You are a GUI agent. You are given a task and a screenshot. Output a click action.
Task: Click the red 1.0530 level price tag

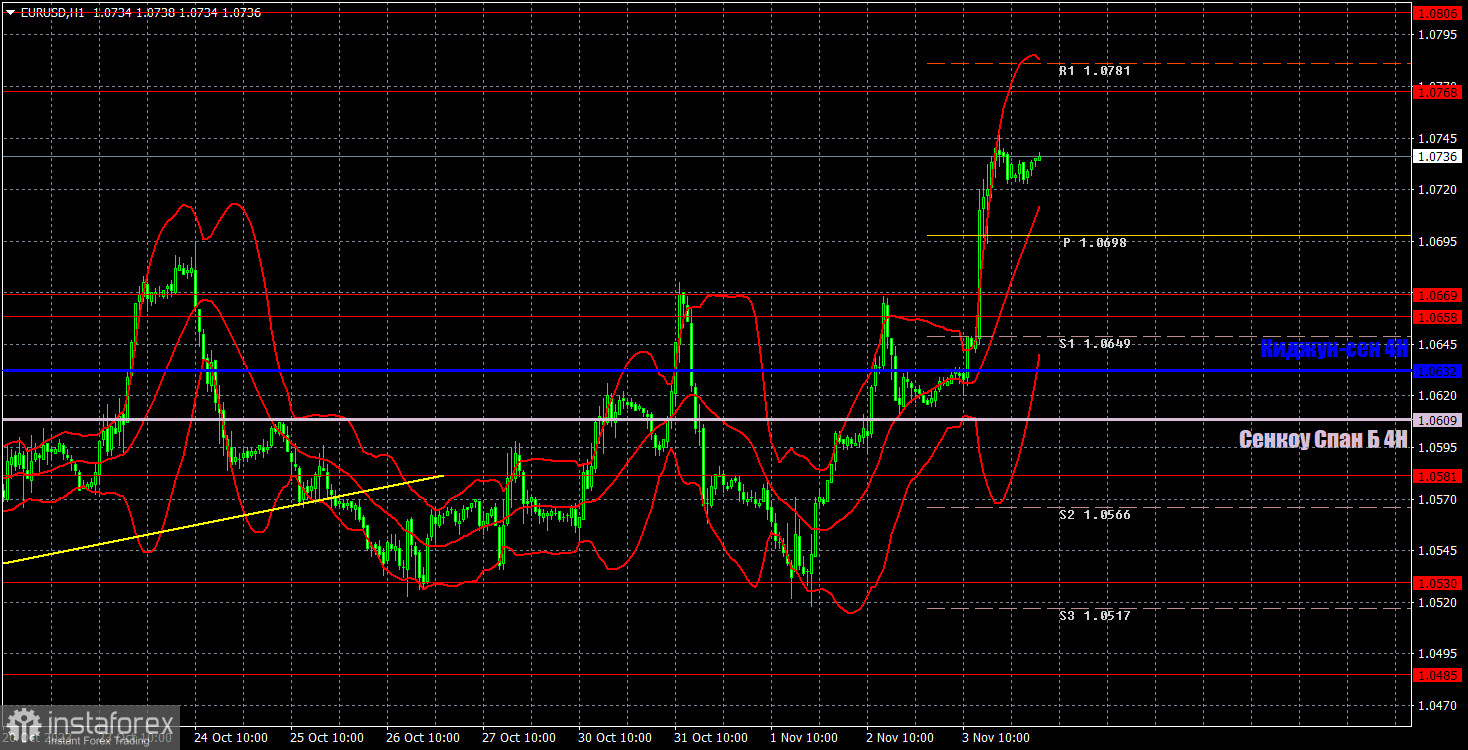1437,583
